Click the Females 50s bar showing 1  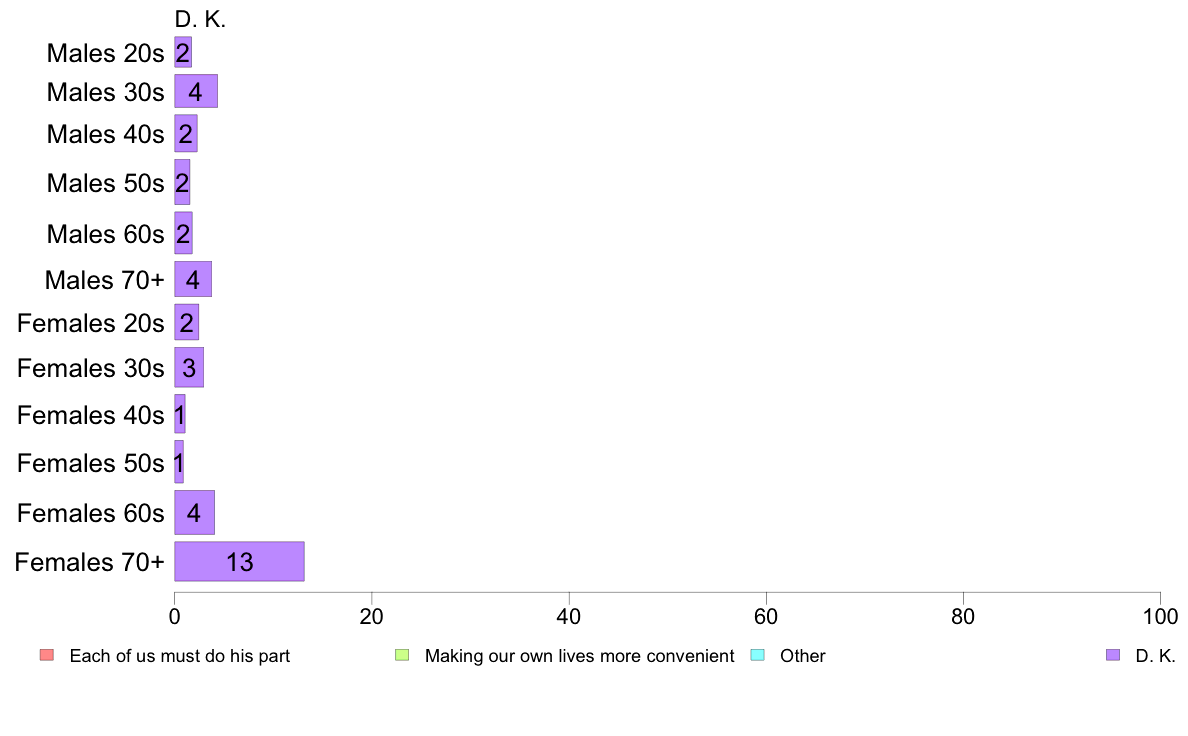pyautogui.click(x=179, y=462)
